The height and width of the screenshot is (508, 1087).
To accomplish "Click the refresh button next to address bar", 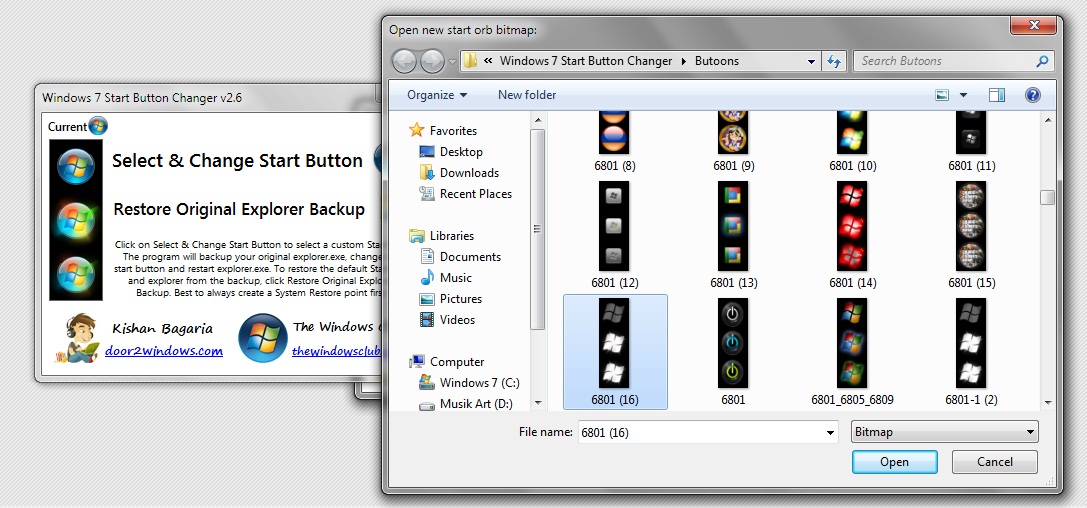I will 834,61.
